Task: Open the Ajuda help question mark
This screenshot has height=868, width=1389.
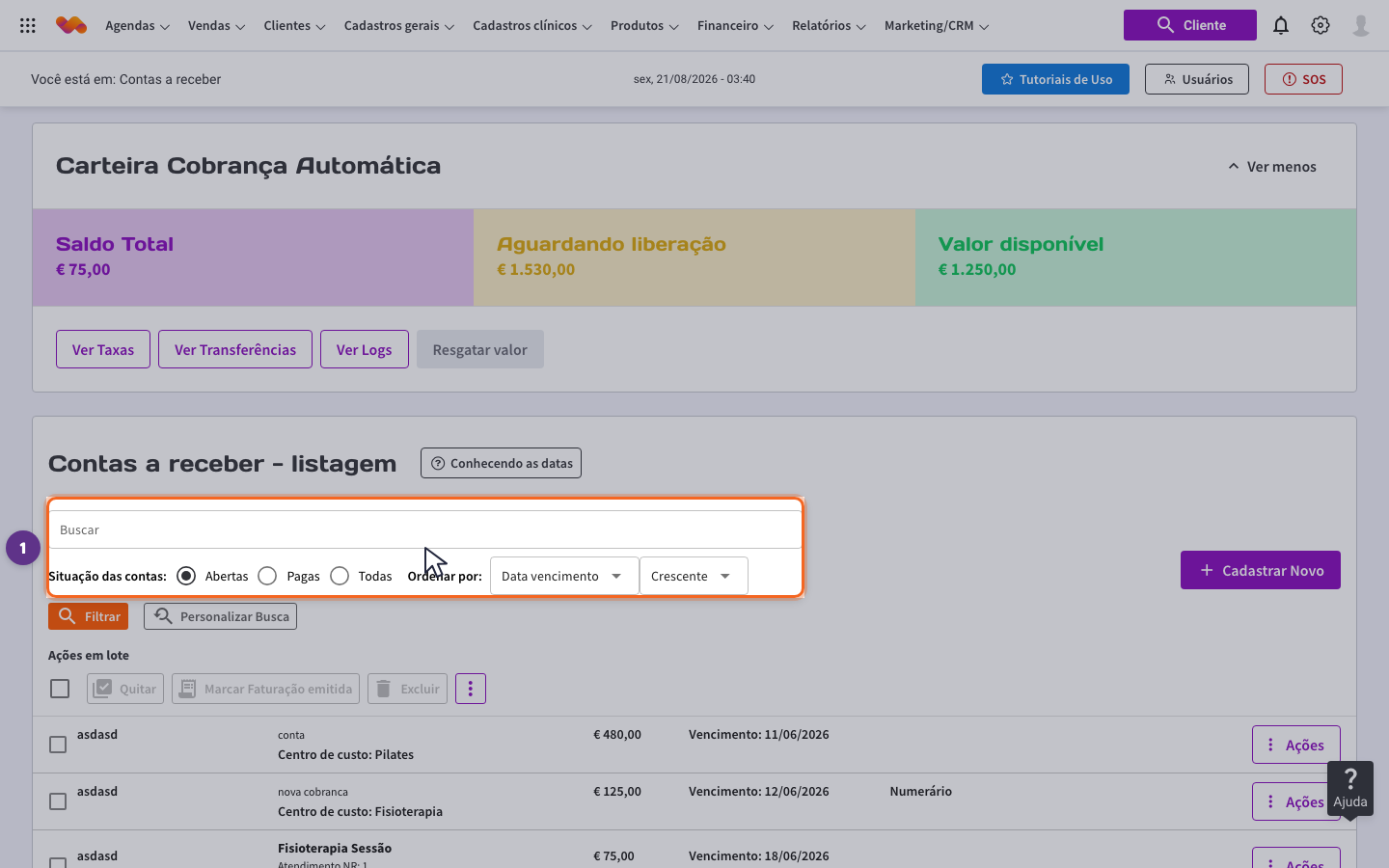Action: [1350, 789]
